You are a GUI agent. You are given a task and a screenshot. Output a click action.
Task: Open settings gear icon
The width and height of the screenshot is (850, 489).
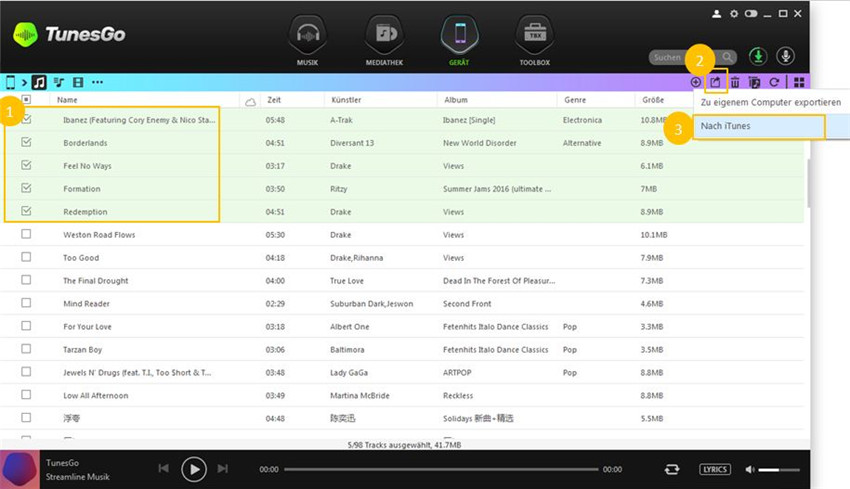pyautogui.click(x=734, y=14)
